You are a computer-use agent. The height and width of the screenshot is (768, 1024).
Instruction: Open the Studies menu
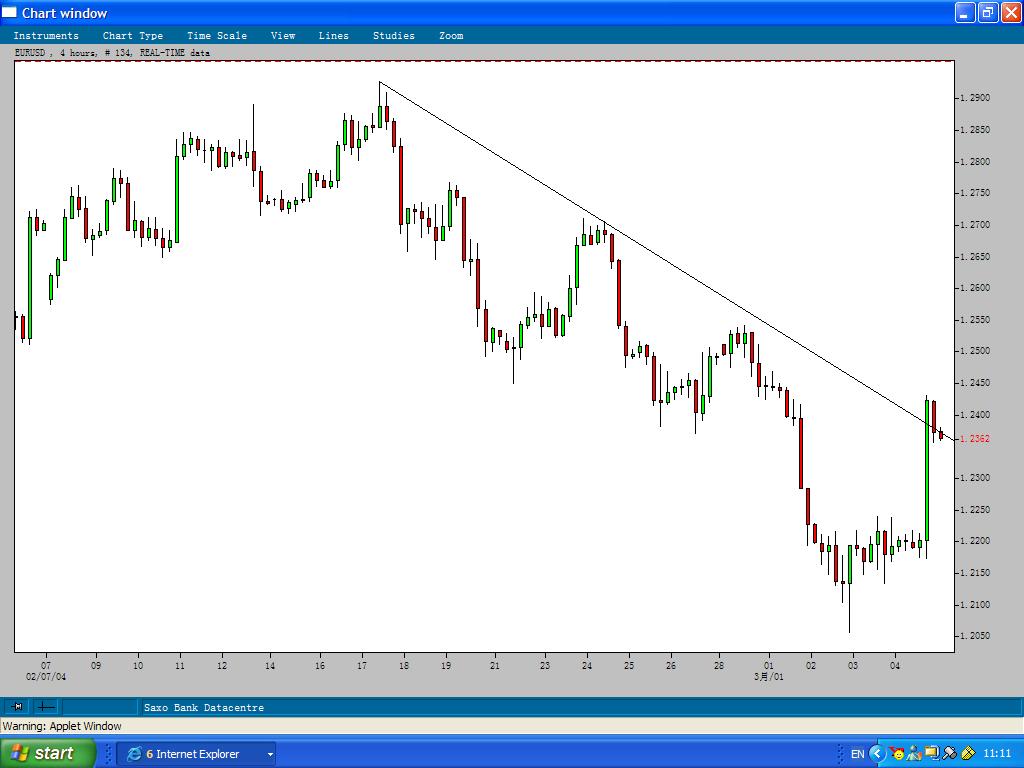point(393,35)
